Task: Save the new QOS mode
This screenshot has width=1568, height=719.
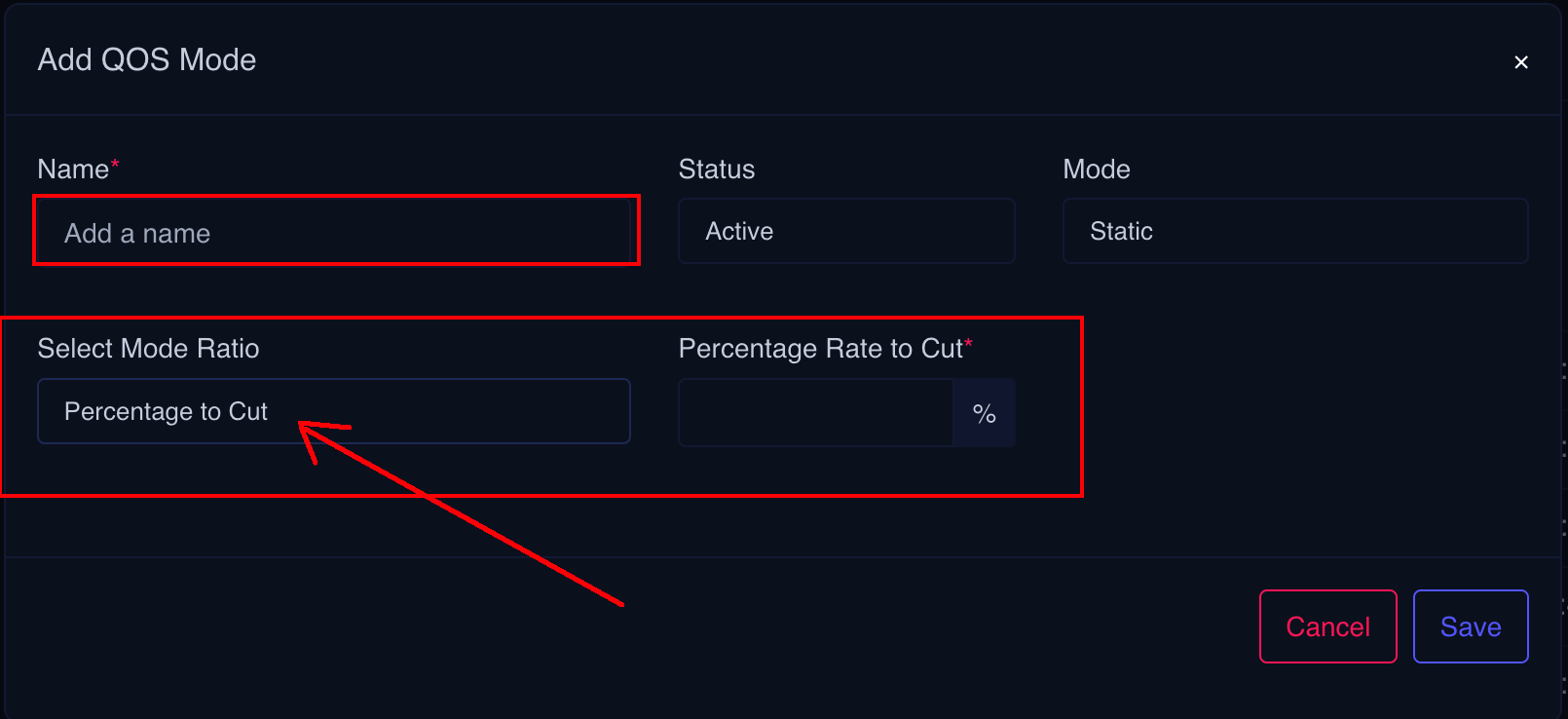Action: [x=1470, y=626]
